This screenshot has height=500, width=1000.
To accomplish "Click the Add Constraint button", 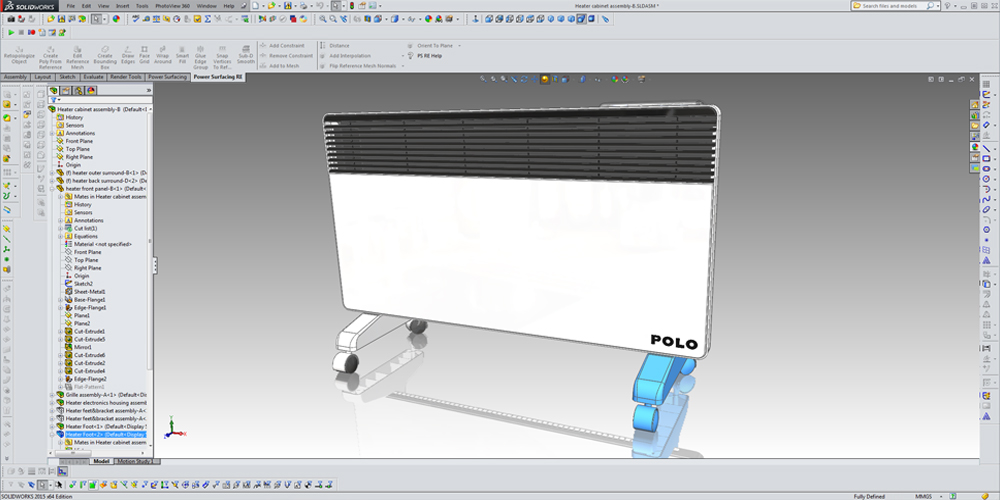I will coord(282,46).
